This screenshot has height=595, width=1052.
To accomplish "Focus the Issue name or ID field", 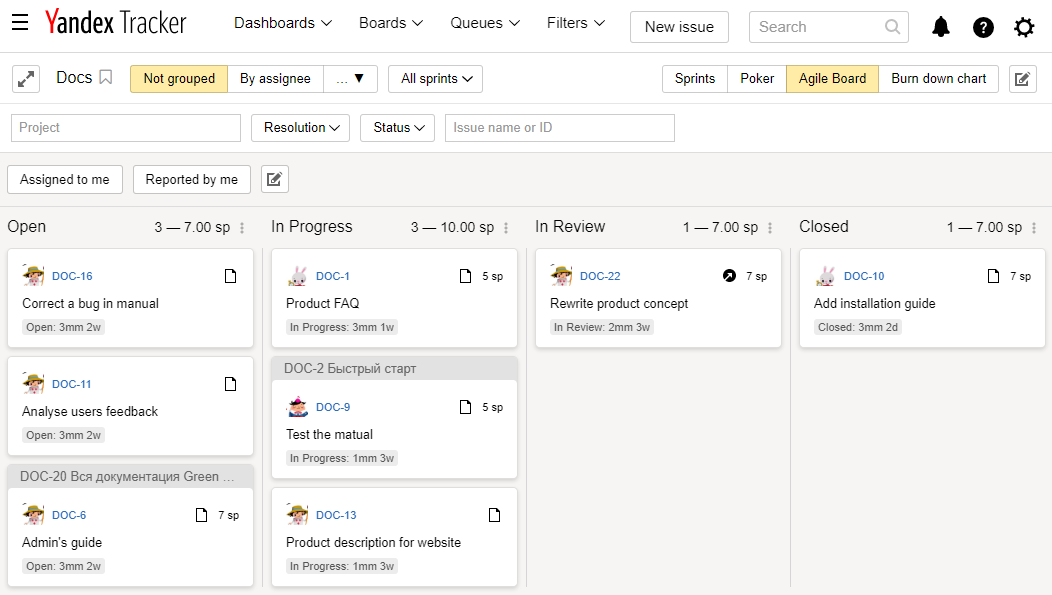I will pos(560,127).
